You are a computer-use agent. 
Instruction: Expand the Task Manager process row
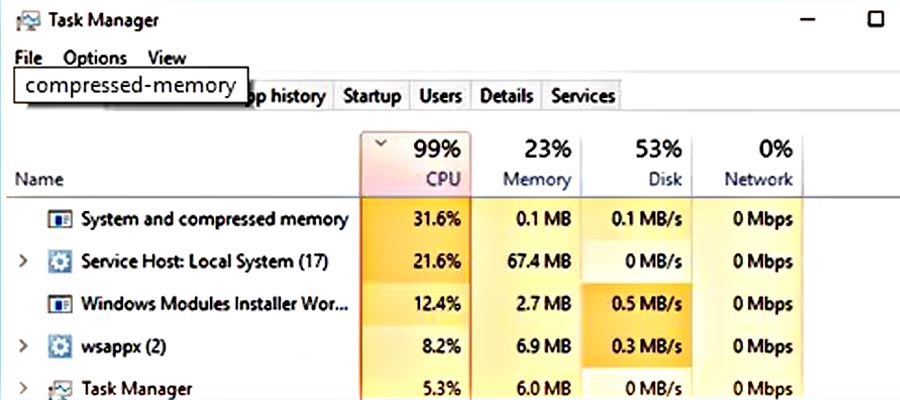tap(24, 388)
